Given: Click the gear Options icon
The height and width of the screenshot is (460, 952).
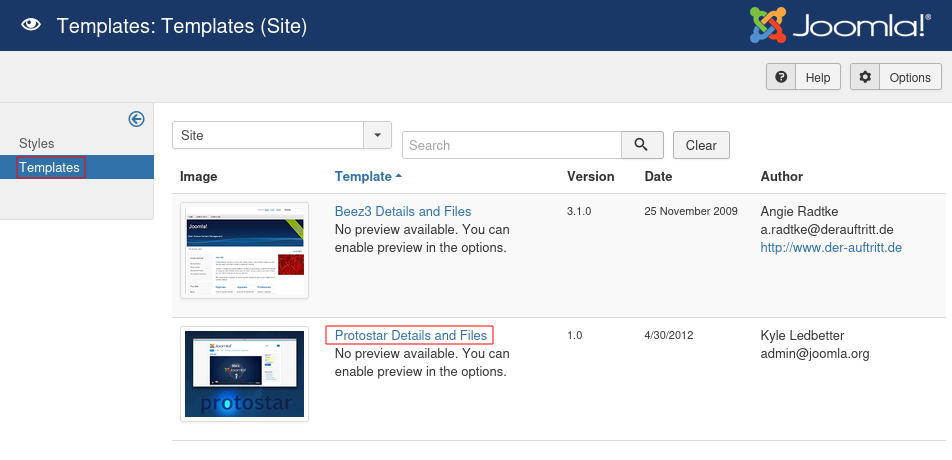Looking at the screenshot, I should 865,77.
